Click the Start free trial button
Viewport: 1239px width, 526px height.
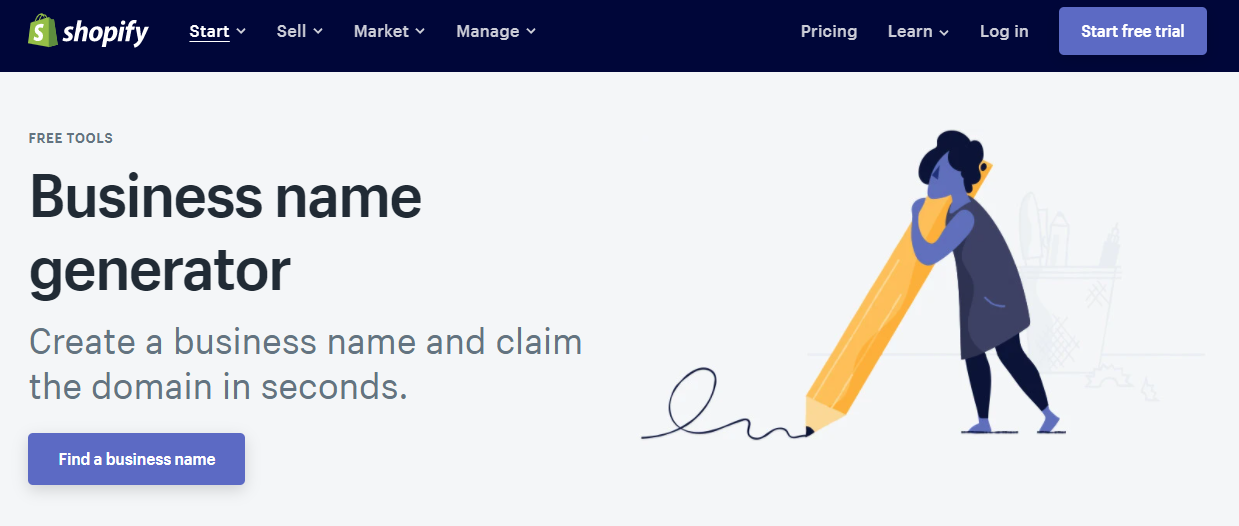[x=1133, y=31]
